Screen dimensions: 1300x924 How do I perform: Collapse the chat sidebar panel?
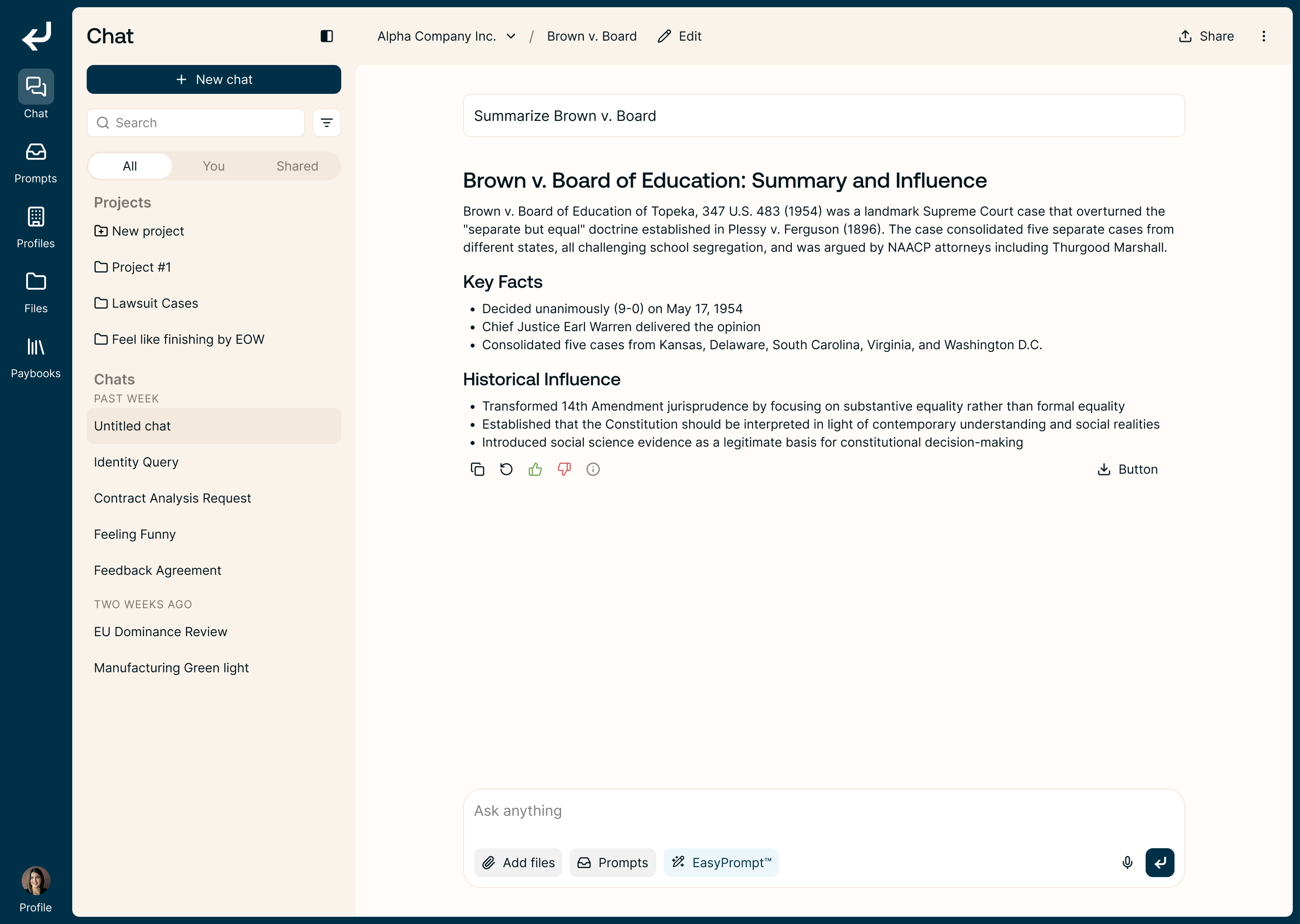327,36
